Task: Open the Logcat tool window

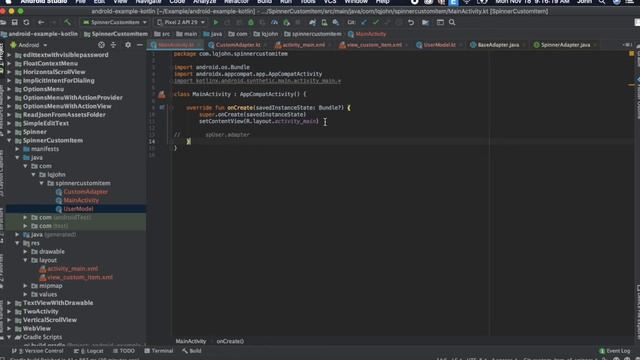Action: [89, 351]
